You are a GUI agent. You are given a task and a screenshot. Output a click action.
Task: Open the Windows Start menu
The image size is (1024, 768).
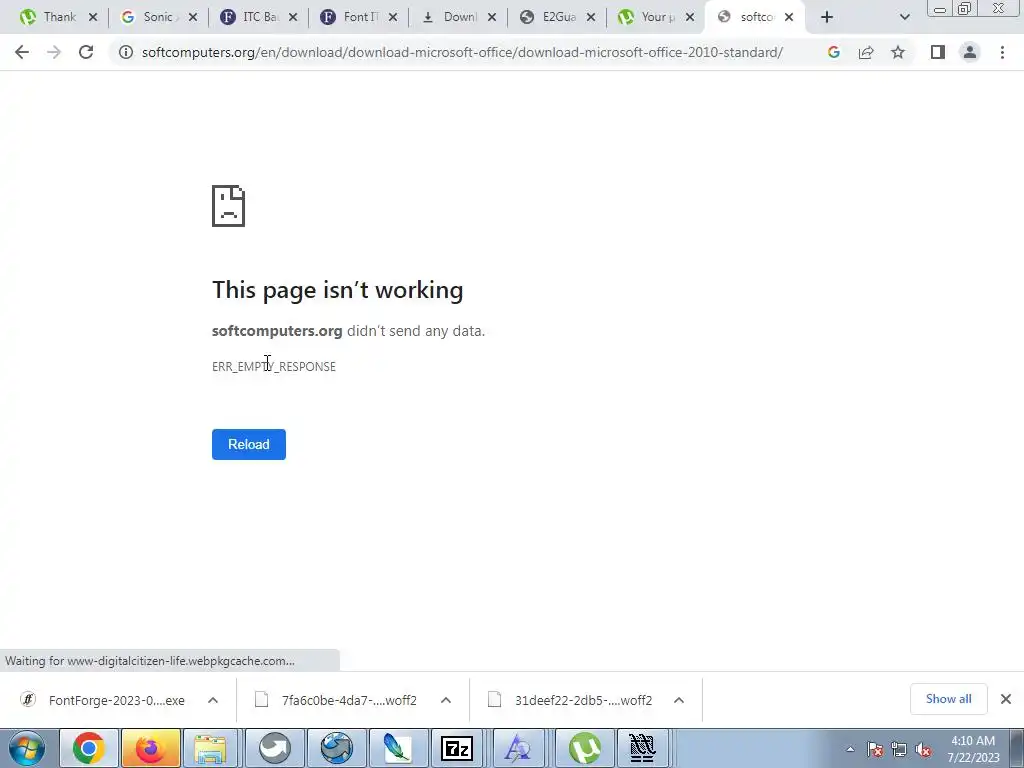(x=27, y=748)
